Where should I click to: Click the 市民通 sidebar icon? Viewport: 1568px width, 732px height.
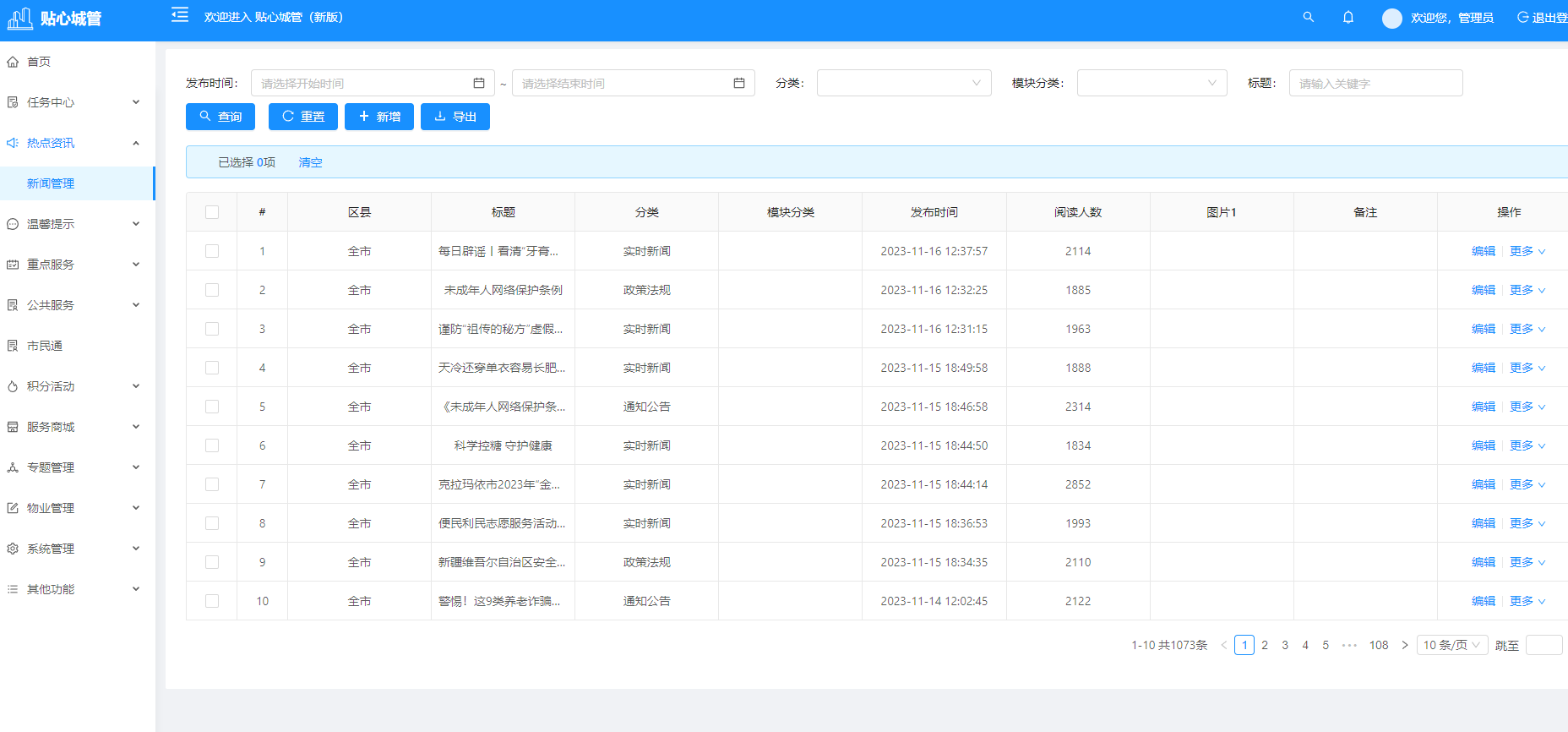(13, 346)
